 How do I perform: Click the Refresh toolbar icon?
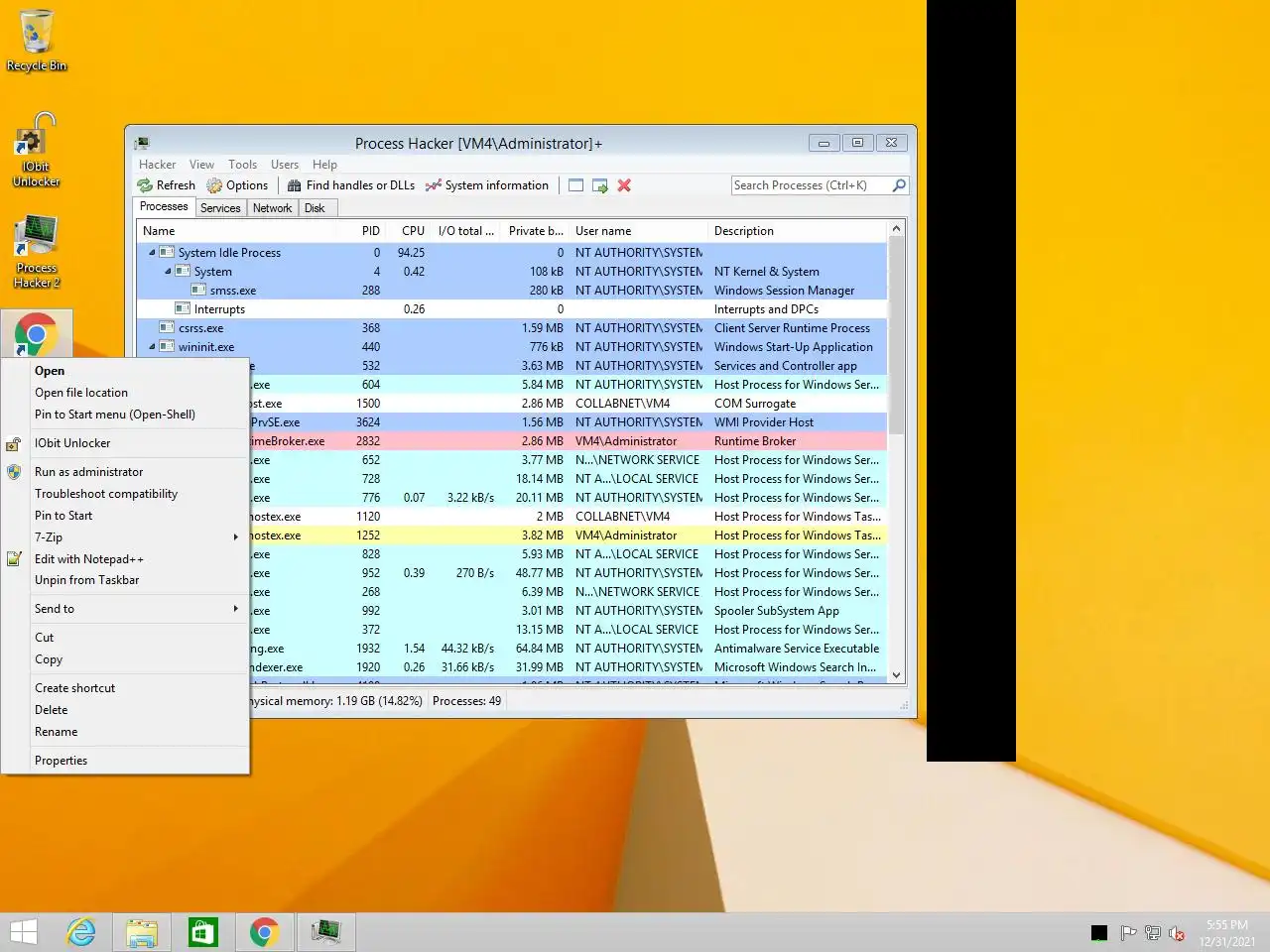[x=145, y=185]
